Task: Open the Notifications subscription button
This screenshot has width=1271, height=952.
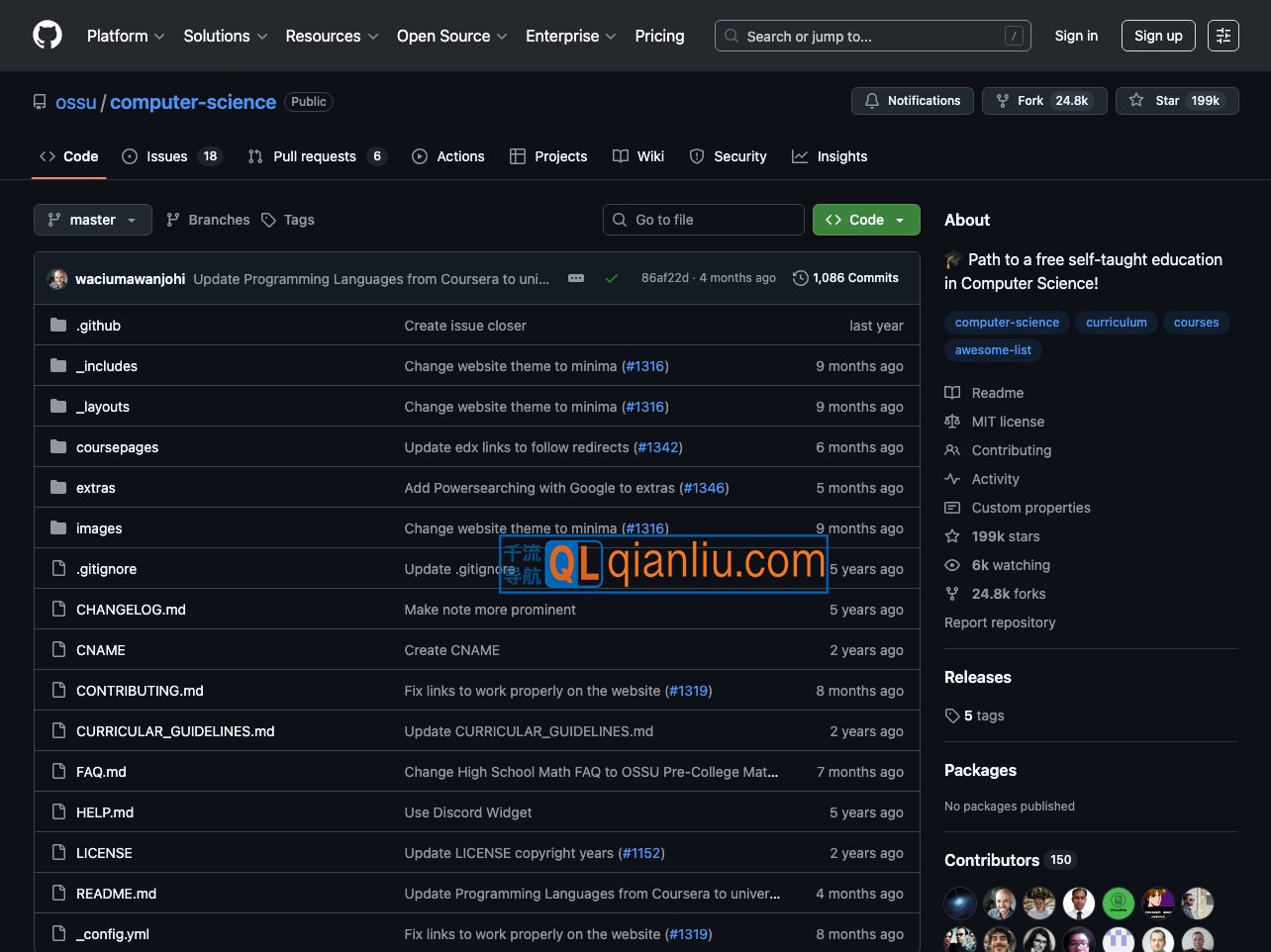Action: click(912, 101)
